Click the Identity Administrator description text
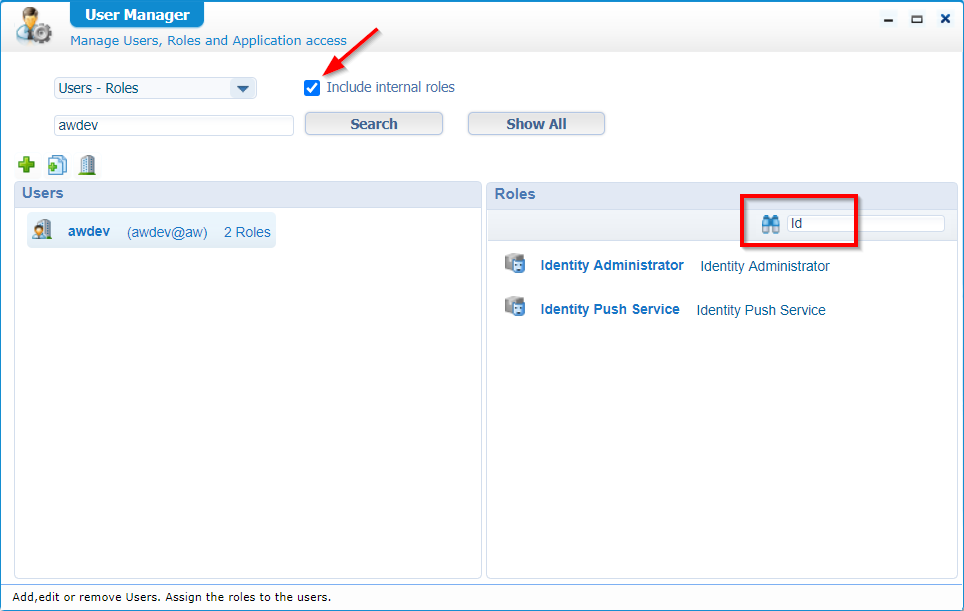 click(x=765, y=266)
